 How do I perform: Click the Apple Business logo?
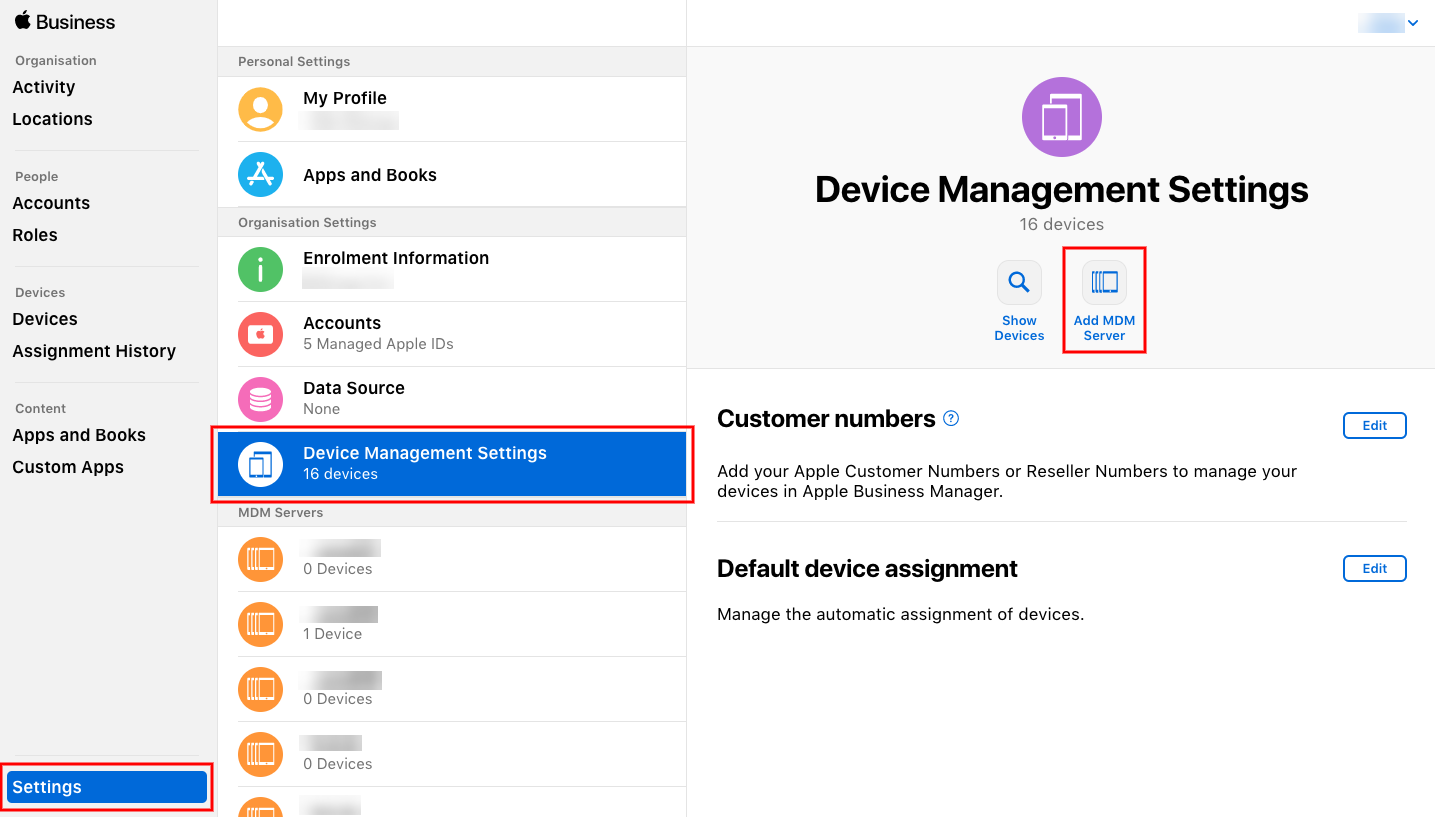(65, 21)
